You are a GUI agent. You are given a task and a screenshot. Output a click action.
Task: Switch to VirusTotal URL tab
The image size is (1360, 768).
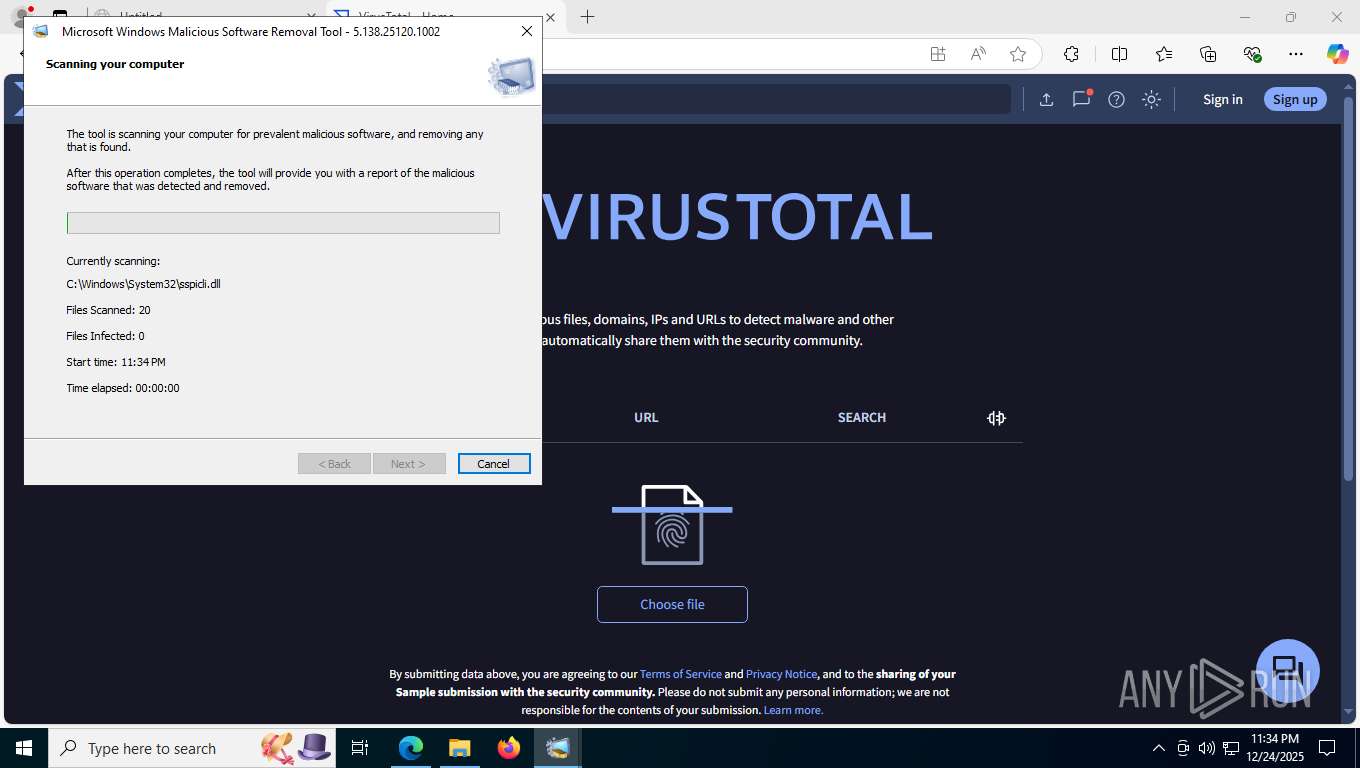pyautogui.click(x=646, y=418)
